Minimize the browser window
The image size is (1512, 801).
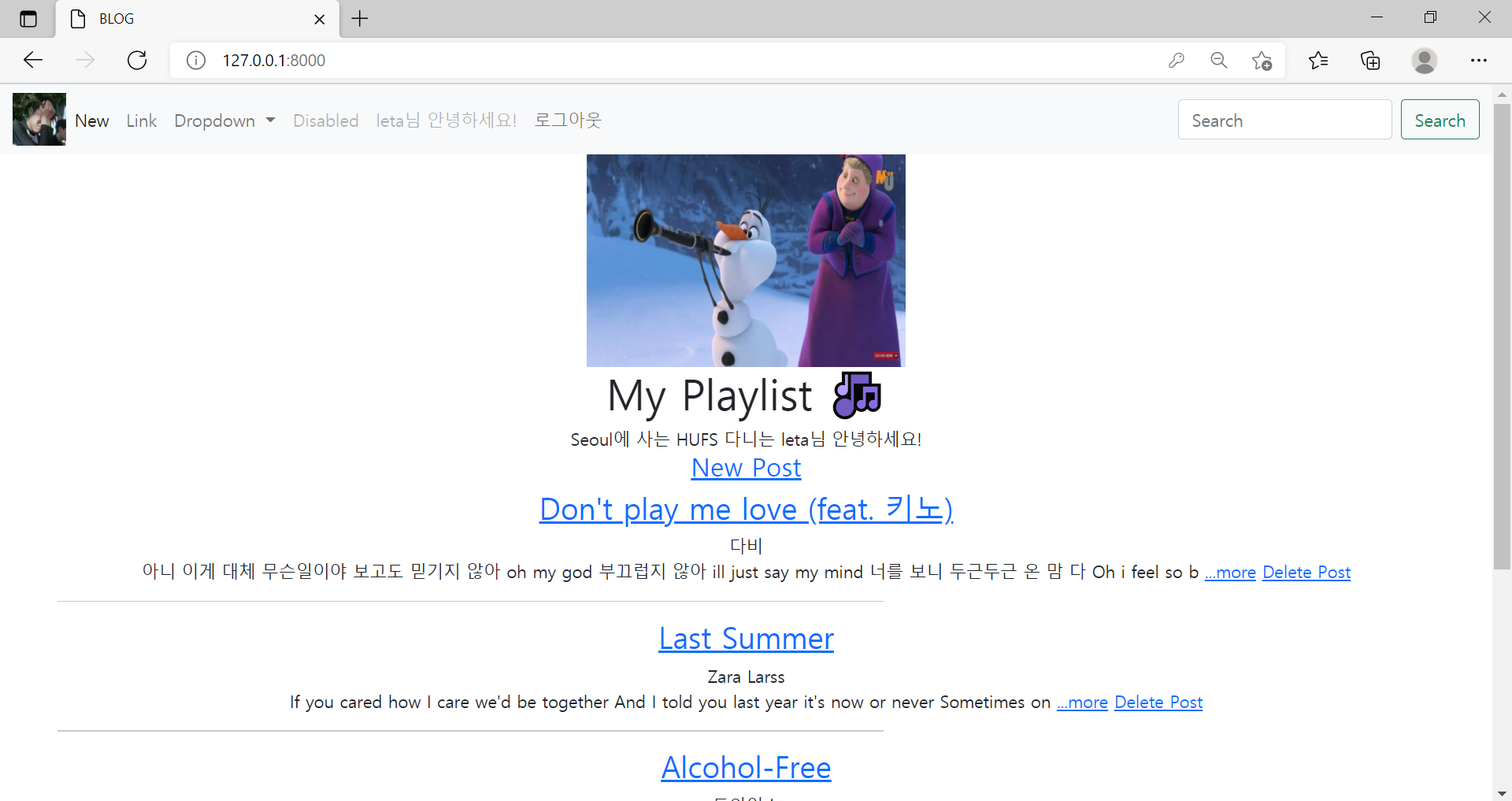[x=1377, y=17]
